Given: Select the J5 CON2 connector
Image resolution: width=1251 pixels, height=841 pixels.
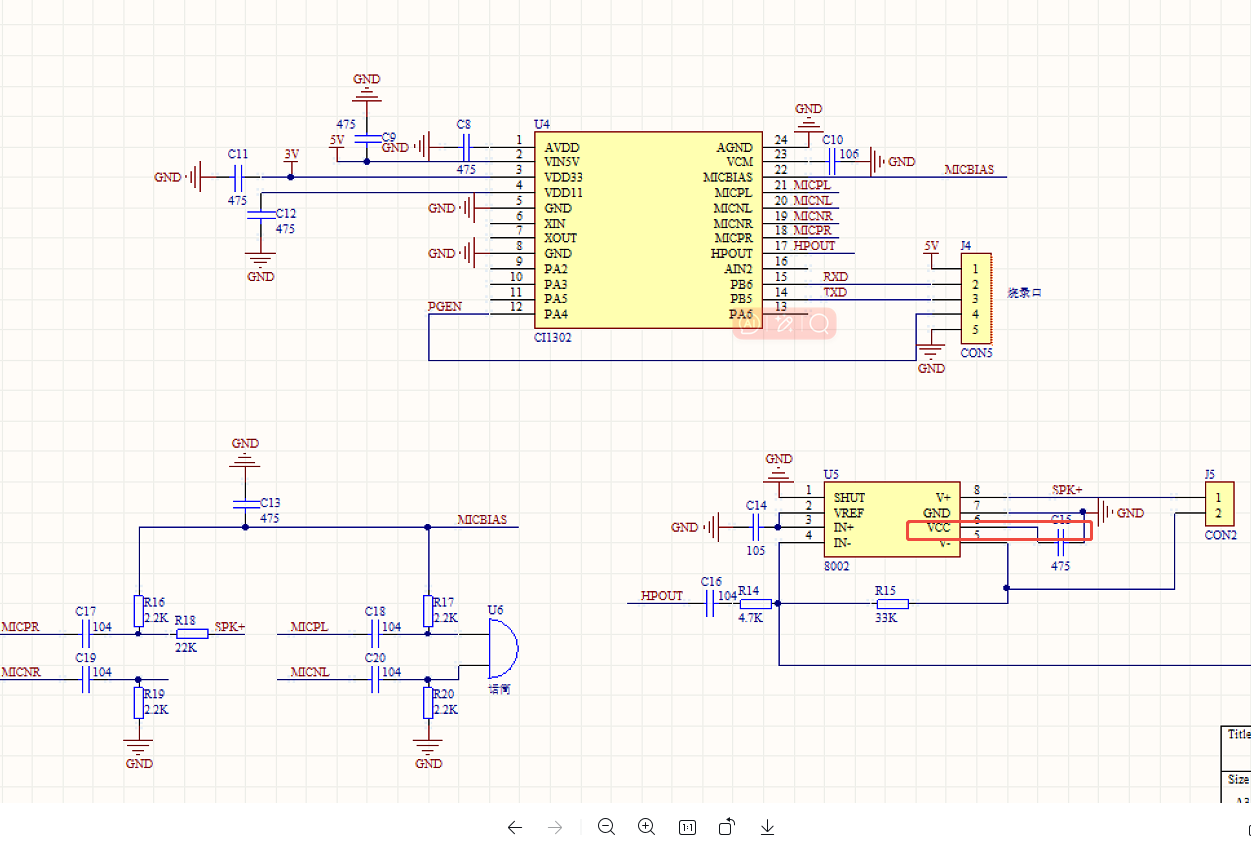Looking at the screenshot, I should (1220, 506).
